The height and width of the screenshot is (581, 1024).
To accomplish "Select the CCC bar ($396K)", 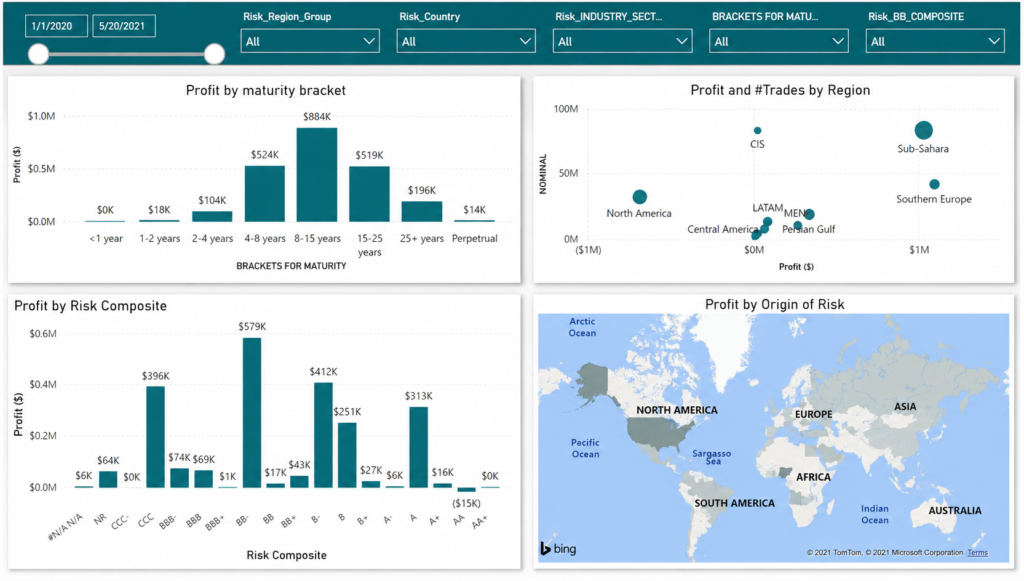I will (155, 437).
